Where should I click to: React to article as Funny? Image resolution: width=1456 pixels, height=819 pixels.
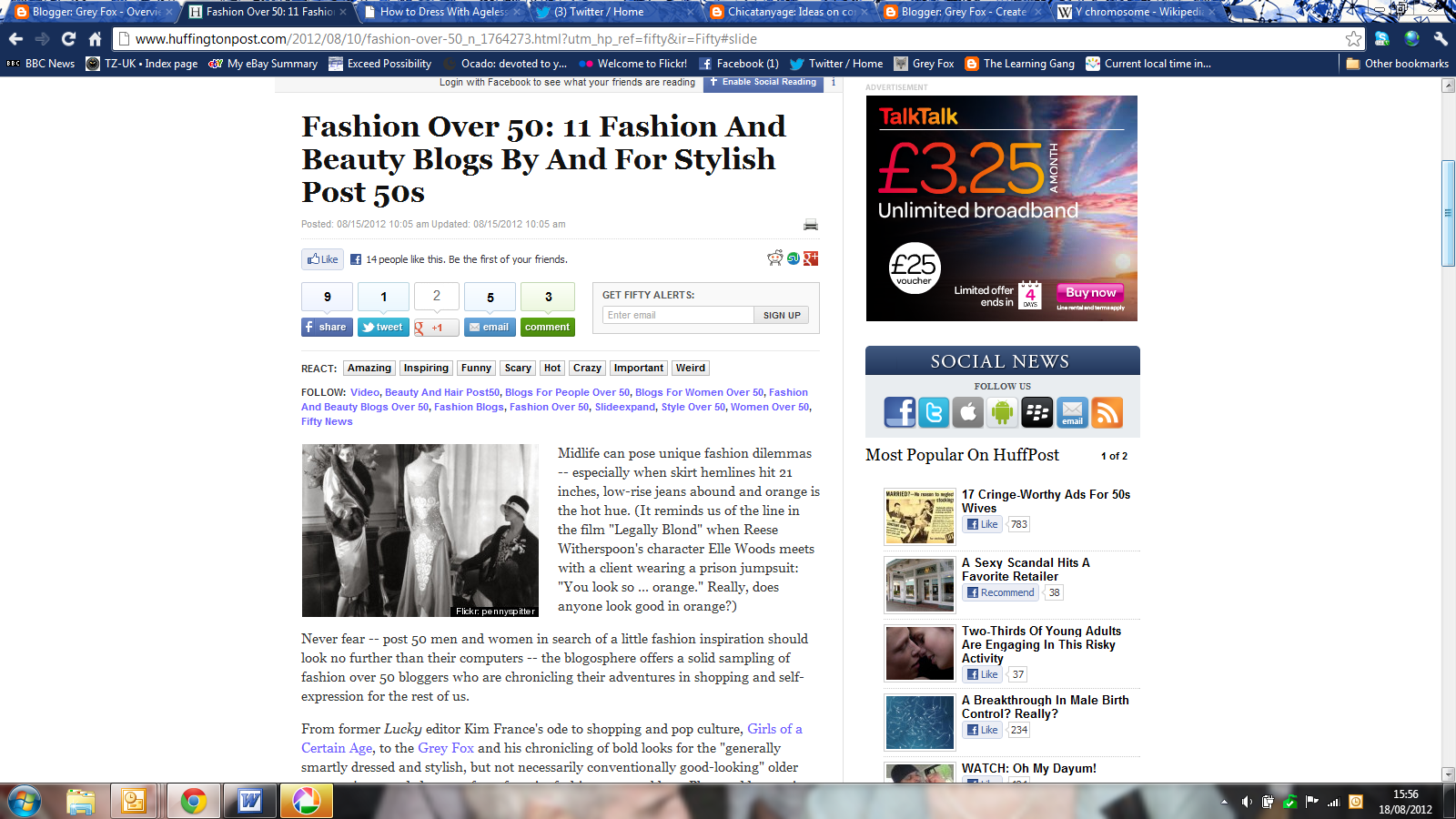(x=476, y=368)
